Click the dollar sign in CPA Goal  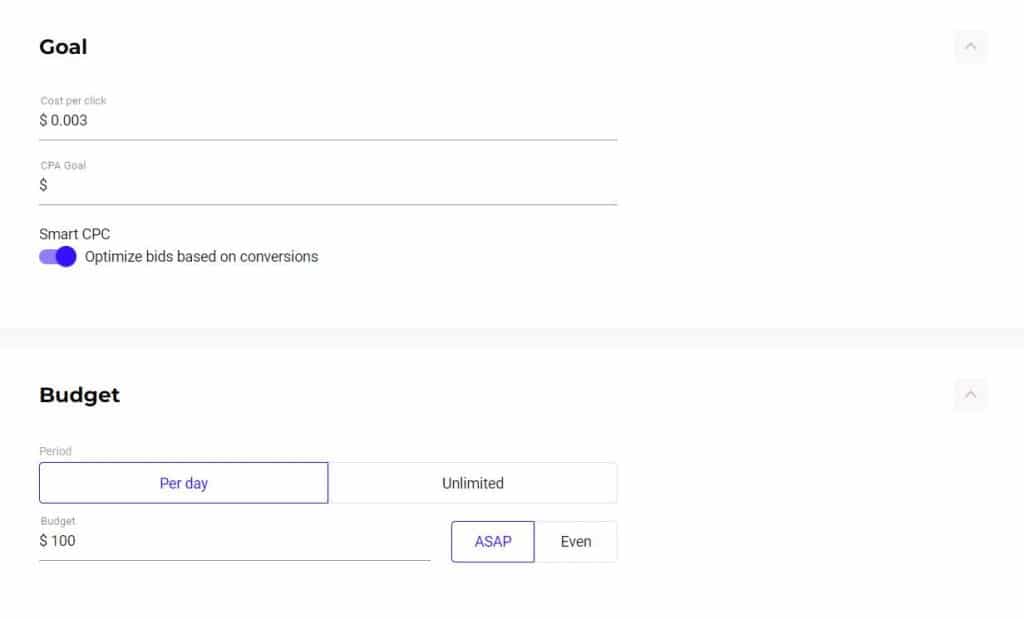pyautogui.click(x=43, y=186)
